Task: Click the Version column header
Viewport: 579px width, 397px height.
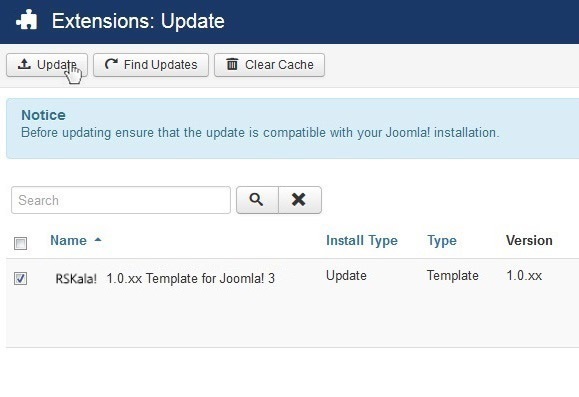Action: pos(529,240)
